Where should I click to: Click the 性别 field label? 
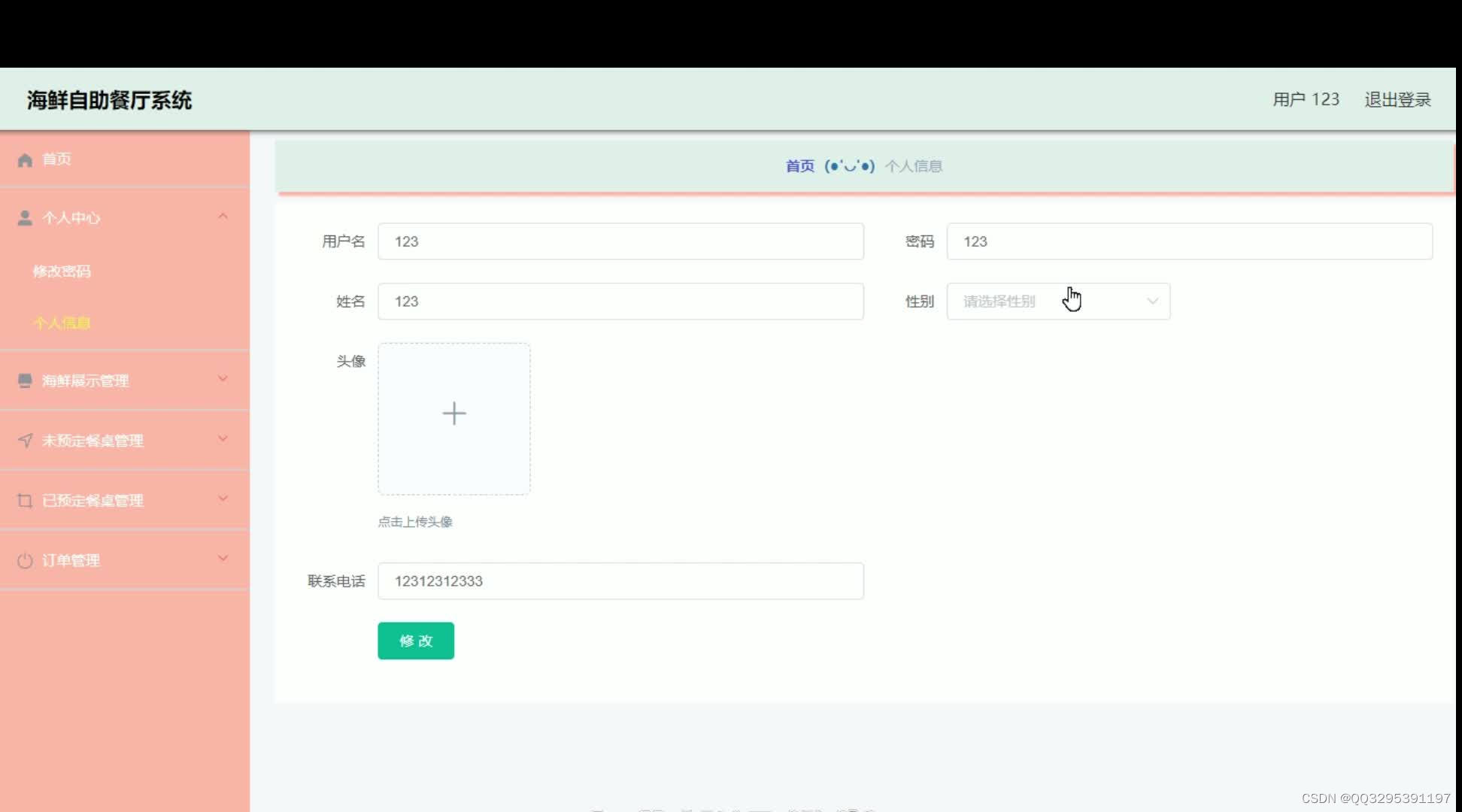pyautogui.click(x=920, y=301)
